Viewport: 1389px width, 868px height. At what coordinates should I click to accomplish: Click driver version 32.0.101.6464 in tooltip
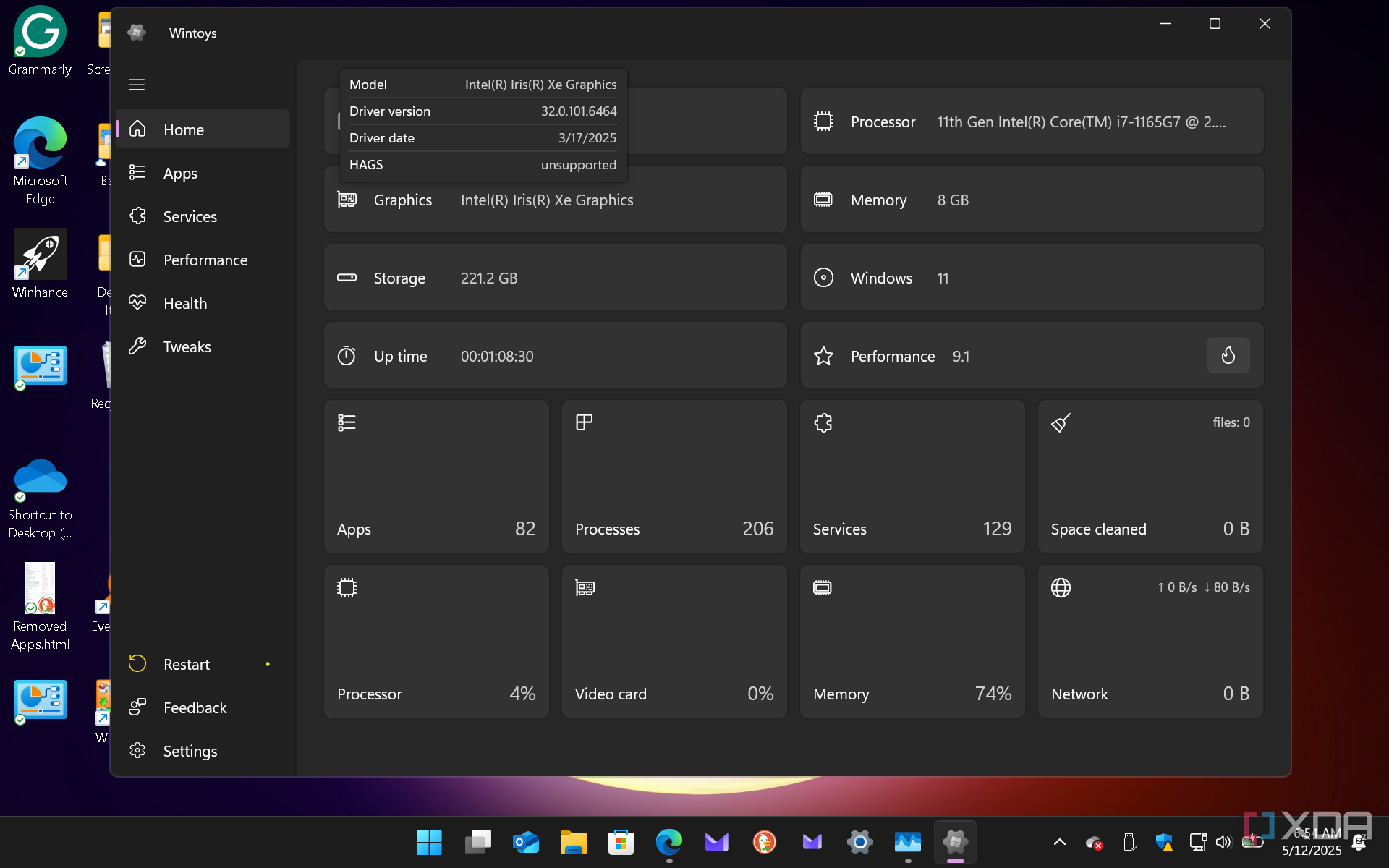(579, 111)
